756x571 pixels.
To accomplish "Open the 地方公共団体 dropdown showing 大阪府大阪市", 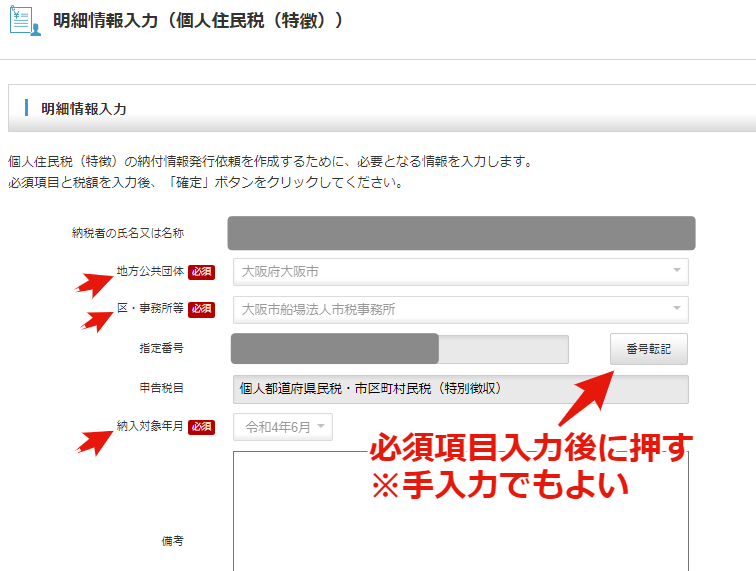I will 460,272.
